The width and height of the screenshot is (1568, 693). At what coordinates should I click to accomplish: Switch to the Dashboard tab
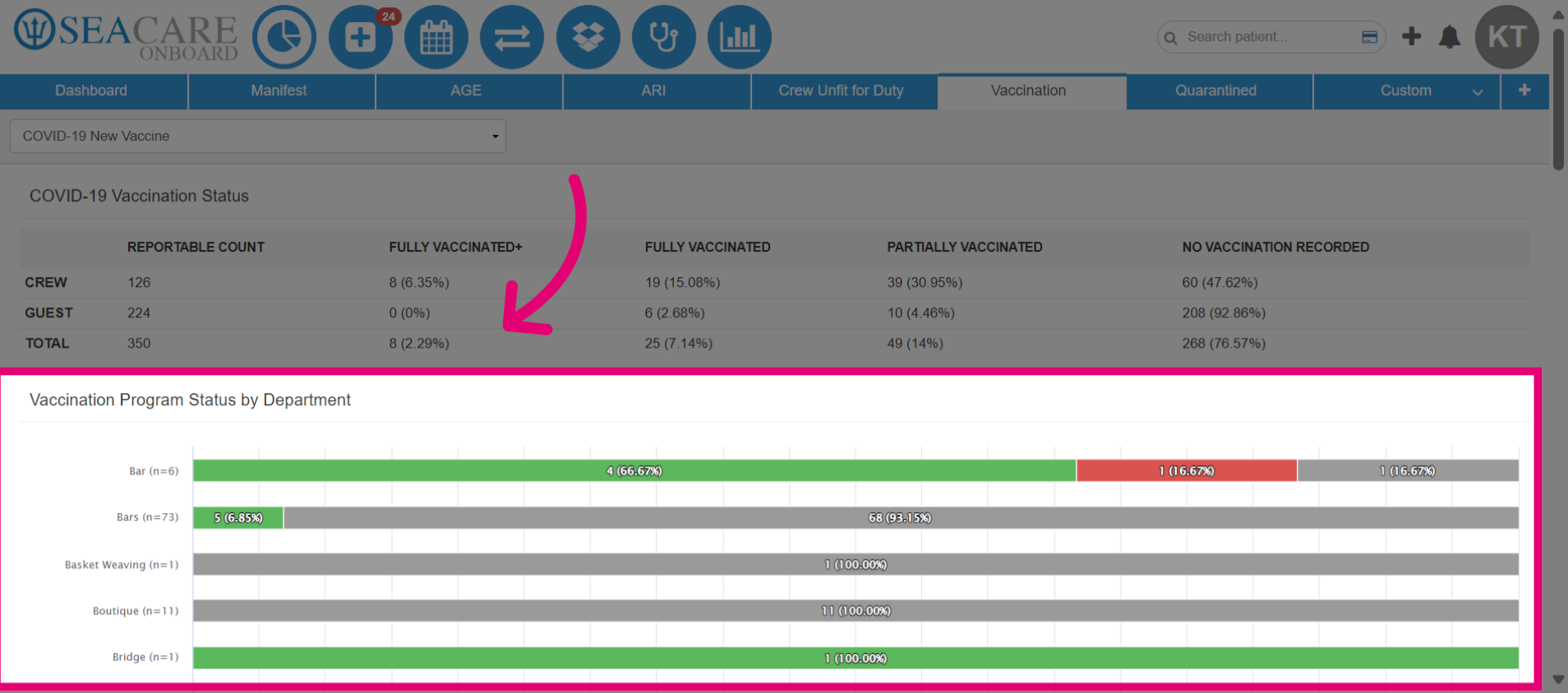(91, 91)
